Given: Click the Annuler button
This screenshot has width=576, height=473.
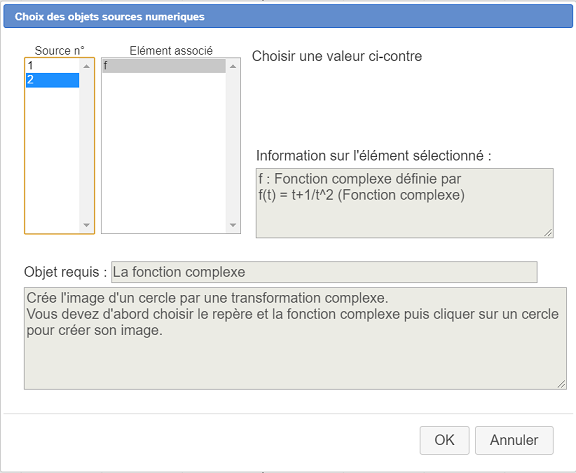Looking at the screenshot, I should [514, 440].
